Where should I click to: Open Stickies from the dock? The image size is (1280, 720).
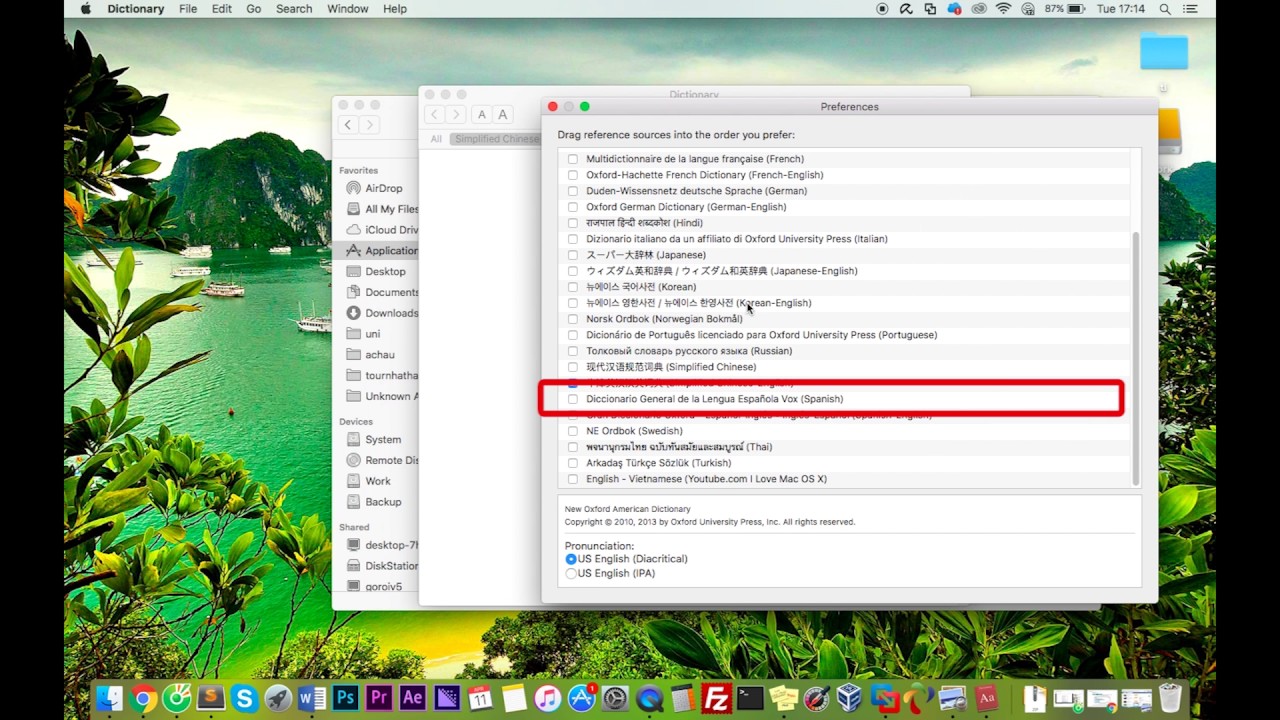[784, 698]
